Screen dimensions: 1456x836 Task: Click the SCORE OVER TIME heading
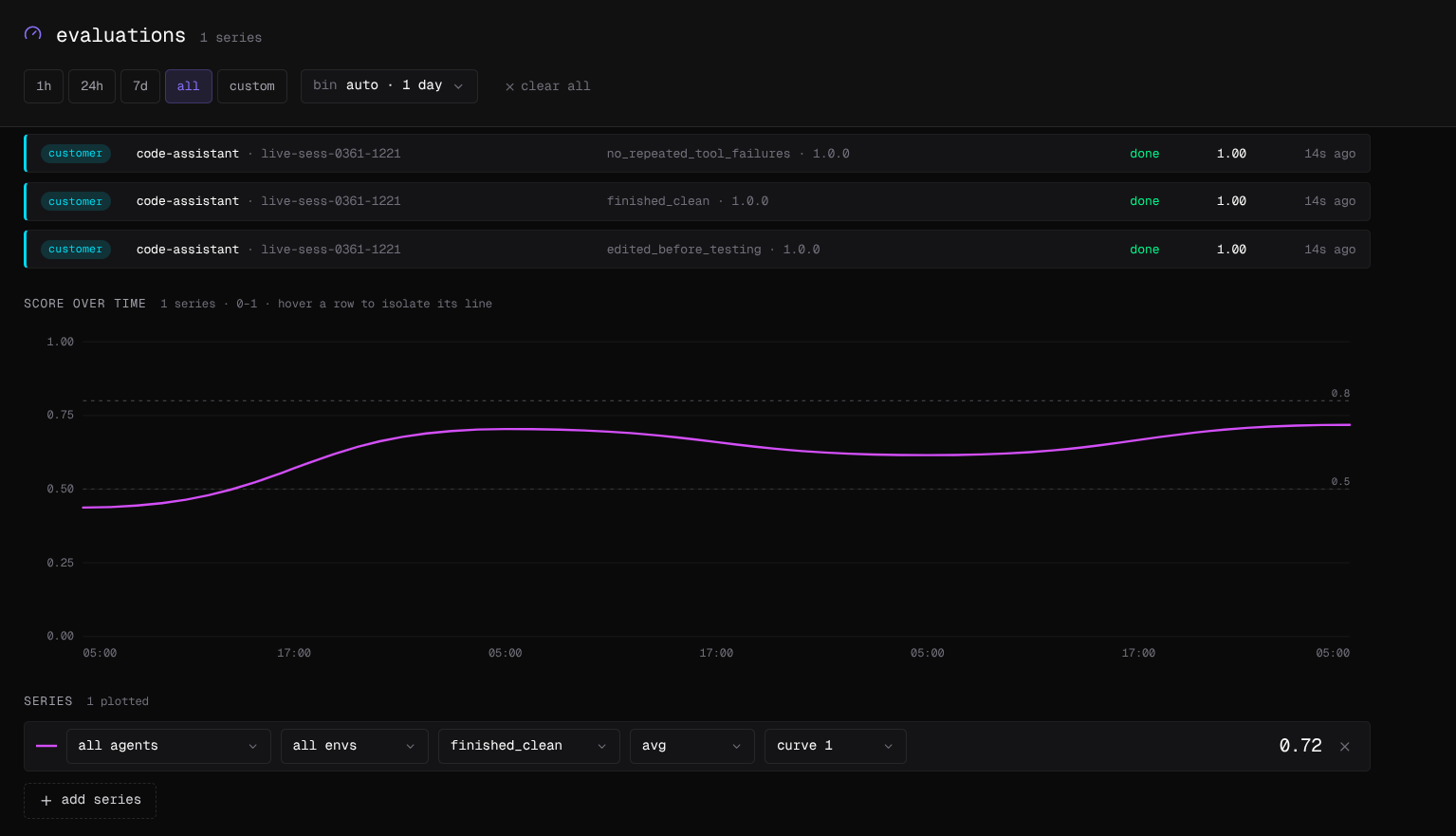point(85,304)
